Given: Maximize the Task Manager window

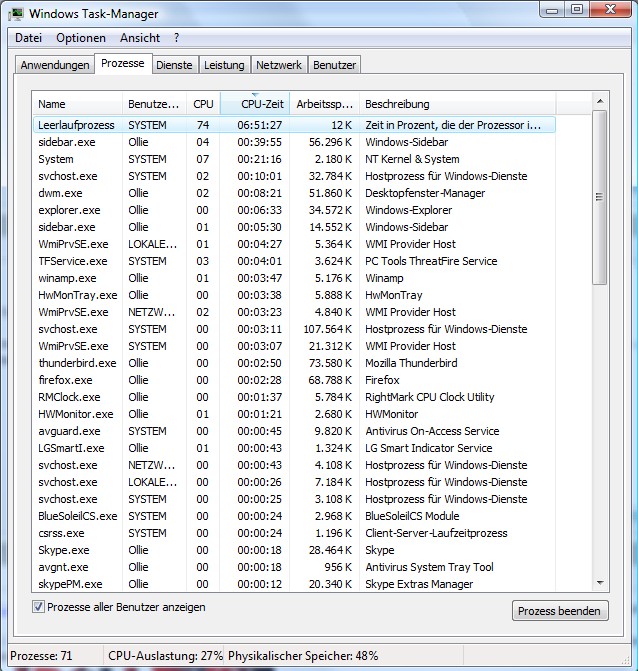Looking at the screenshot, I should point(577,10).
